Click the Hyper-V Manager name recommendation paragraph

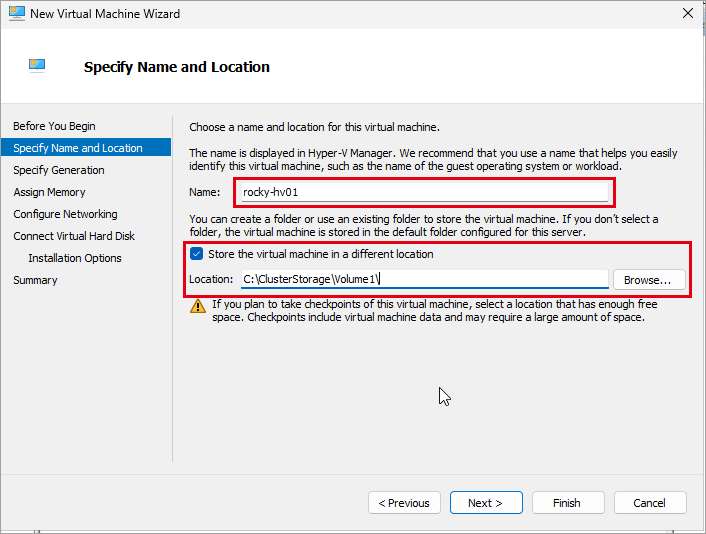click(433, 159)
